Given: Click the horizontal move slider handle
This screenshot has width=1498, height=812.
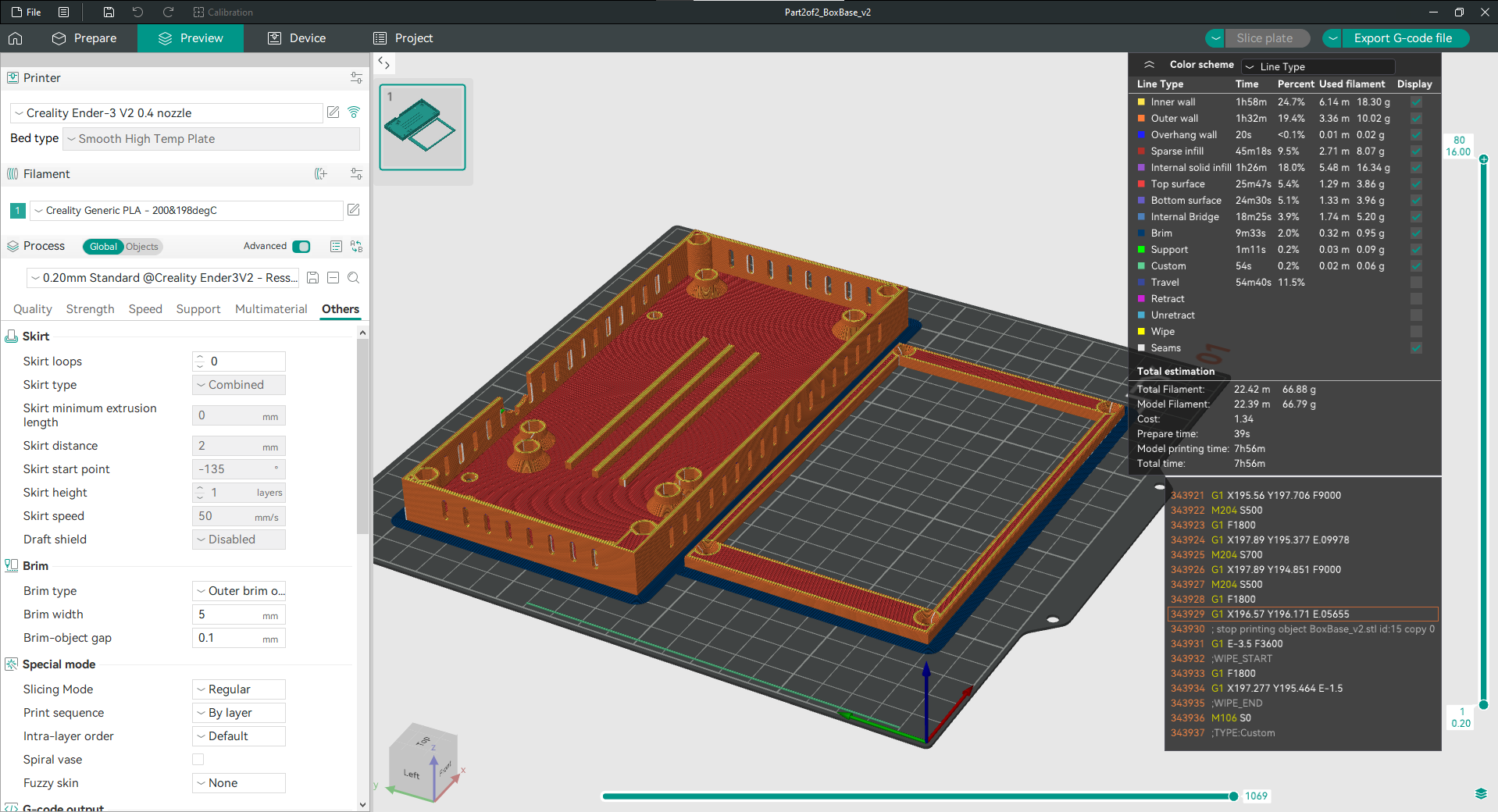Looking at the screenshot, I should (x=1233, y=796).
